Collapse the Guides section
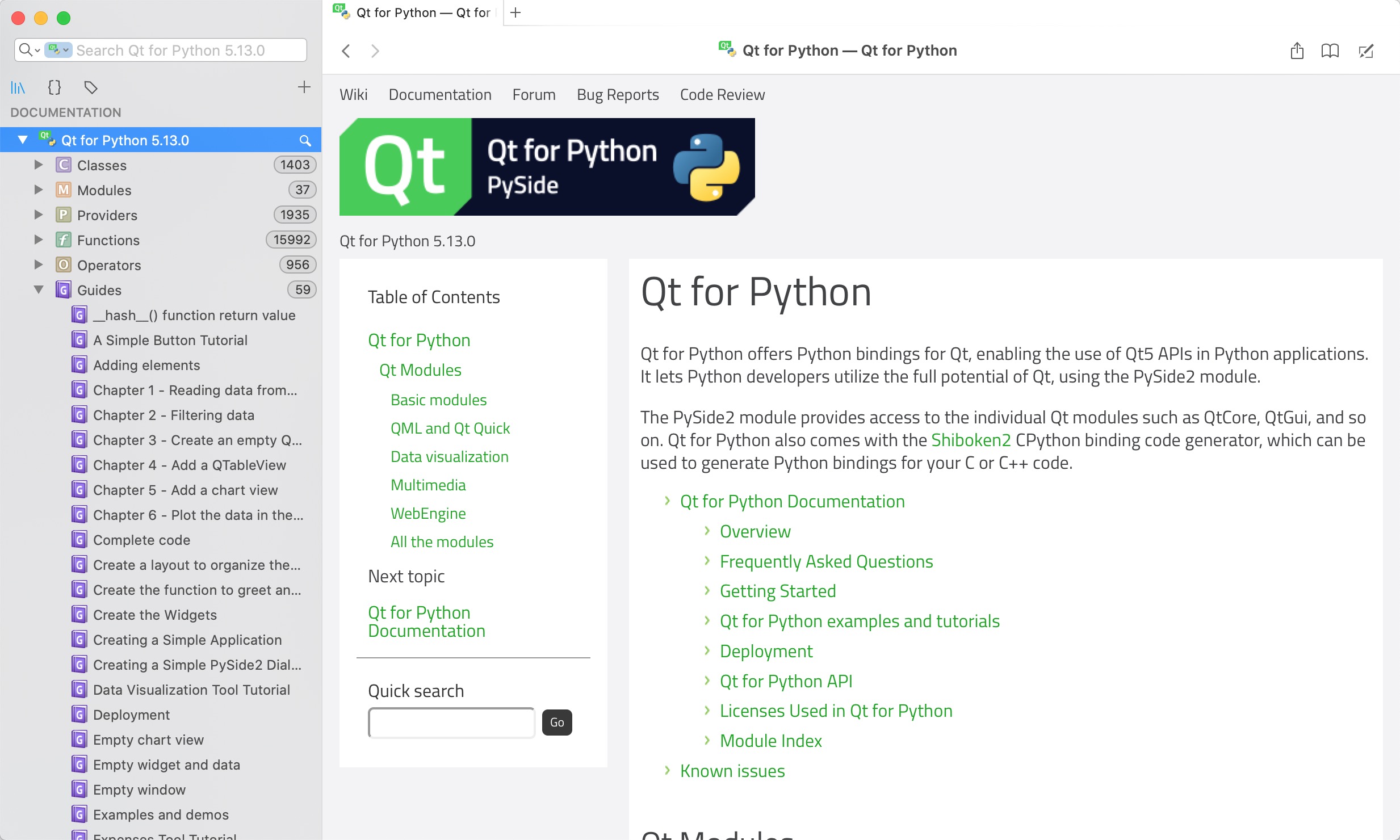Screen dimensions: 1400x840 39,289
